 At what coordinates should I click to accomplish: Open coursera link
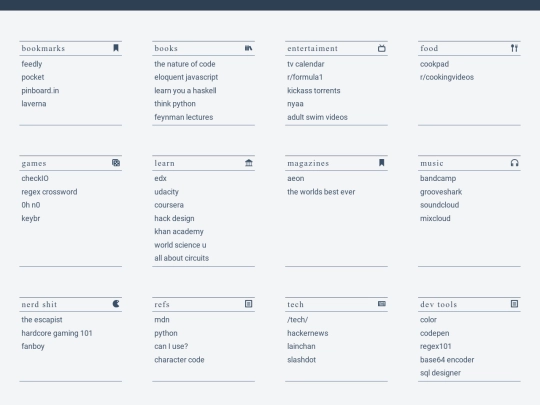point(169,205)
